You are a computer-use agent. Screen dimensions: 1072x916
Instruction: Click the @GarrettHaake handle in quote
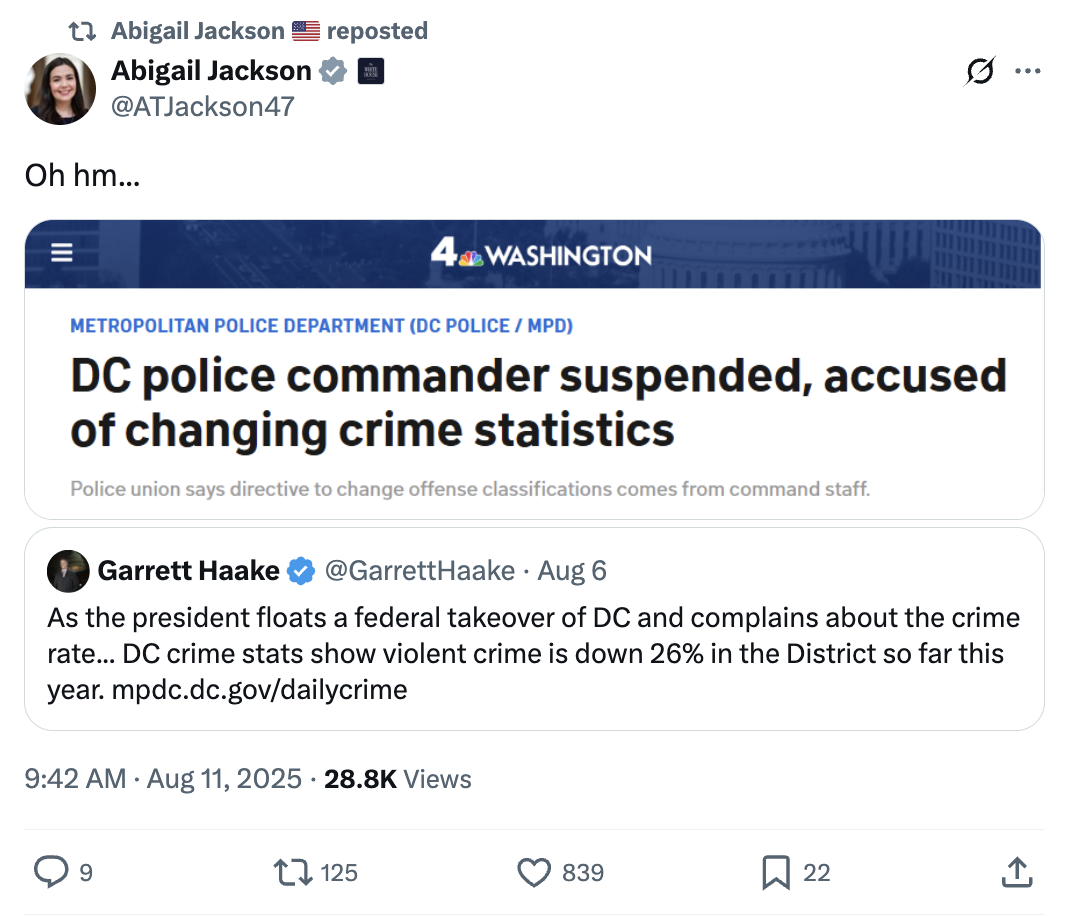(420, 571)
